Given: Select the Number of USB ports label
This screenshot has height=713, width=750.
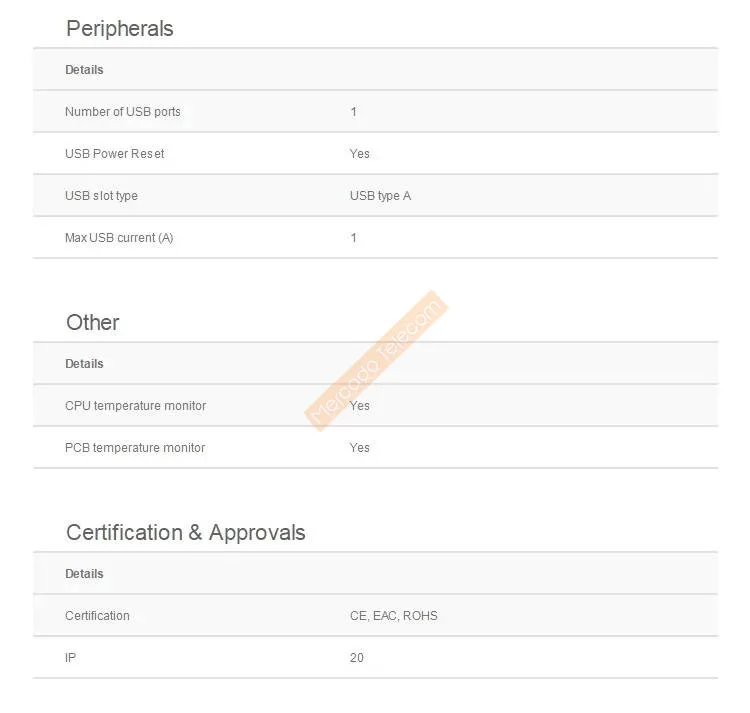Looking at the screenshot, I should point(123,112).
